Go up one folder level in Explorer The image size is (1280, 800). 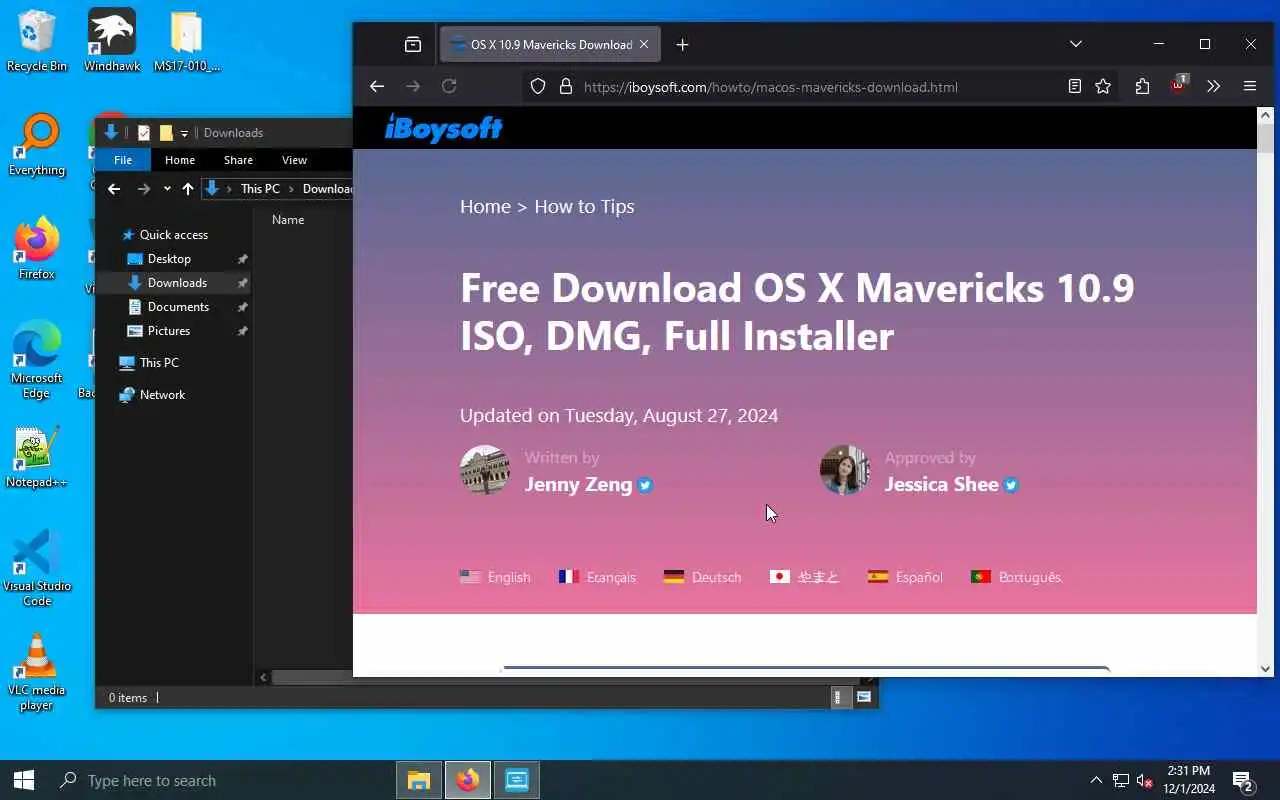(x=188, y=189)
